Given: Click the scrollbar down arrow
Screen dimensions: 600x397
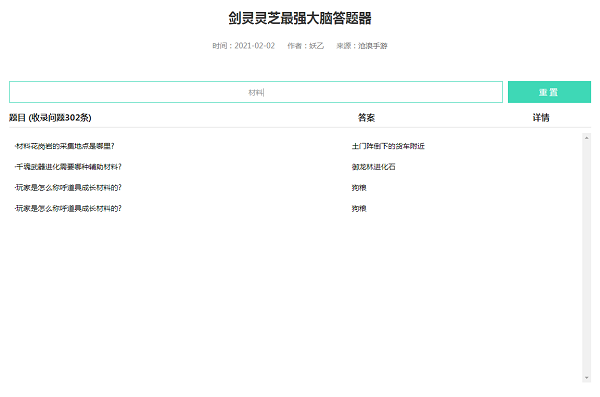Looking at the screenshot, I should click(x=586, y=378).
